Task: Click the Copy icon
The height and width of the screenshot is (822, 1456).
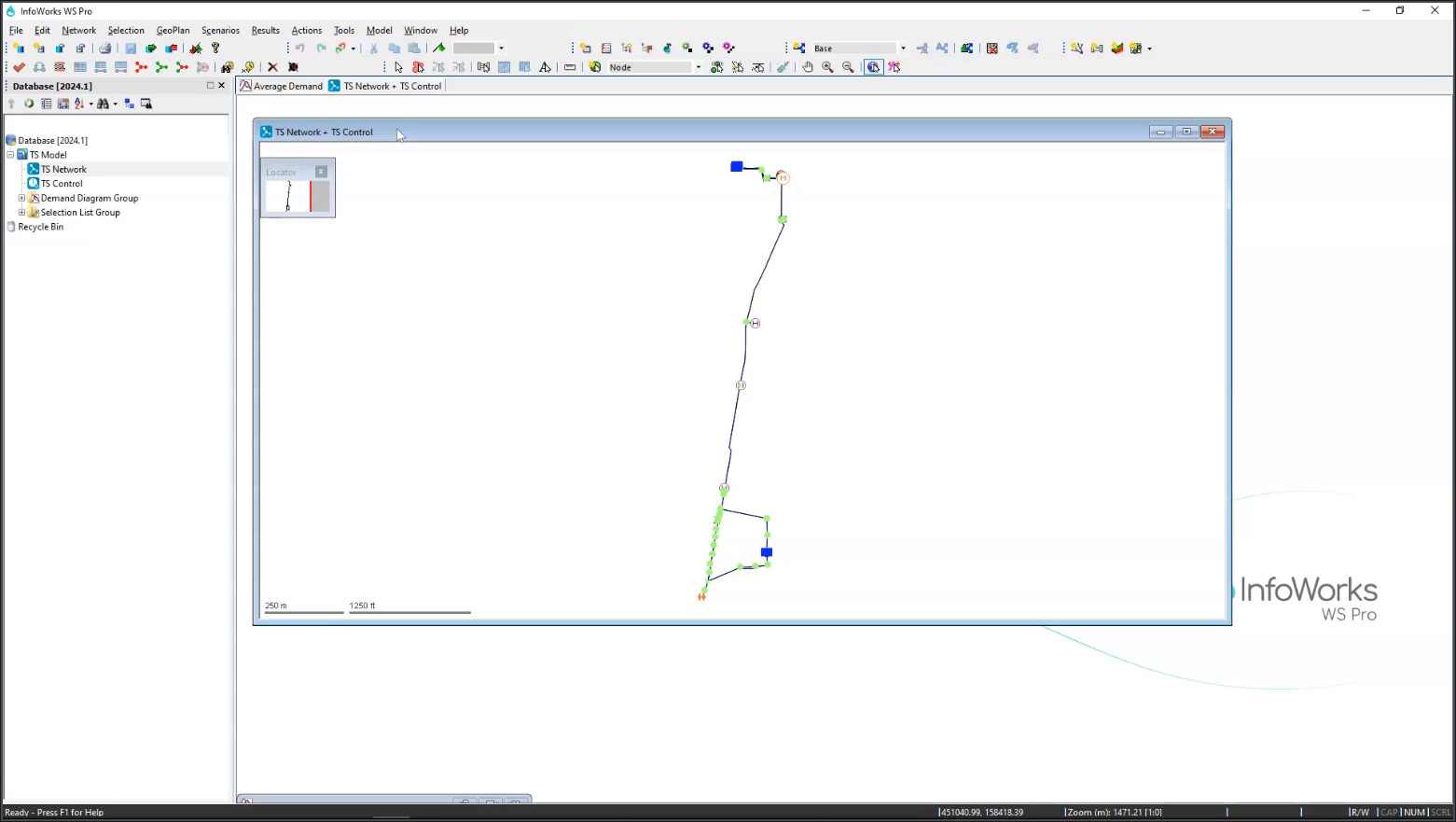Action: click(x=394, y=49)
